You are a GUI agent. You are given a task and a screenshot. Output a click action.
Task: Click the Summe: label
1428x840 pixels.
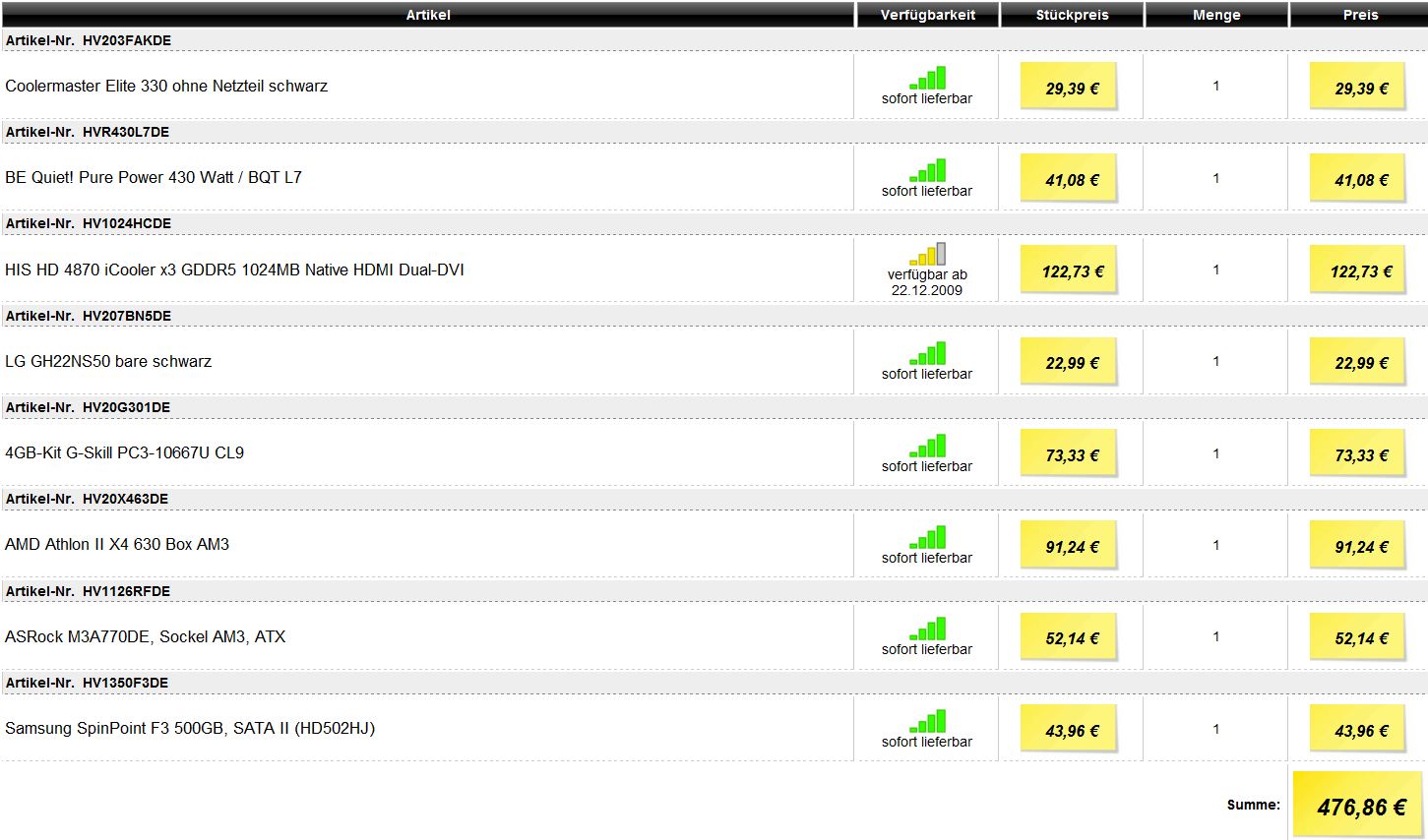[x=1253, y=805]
